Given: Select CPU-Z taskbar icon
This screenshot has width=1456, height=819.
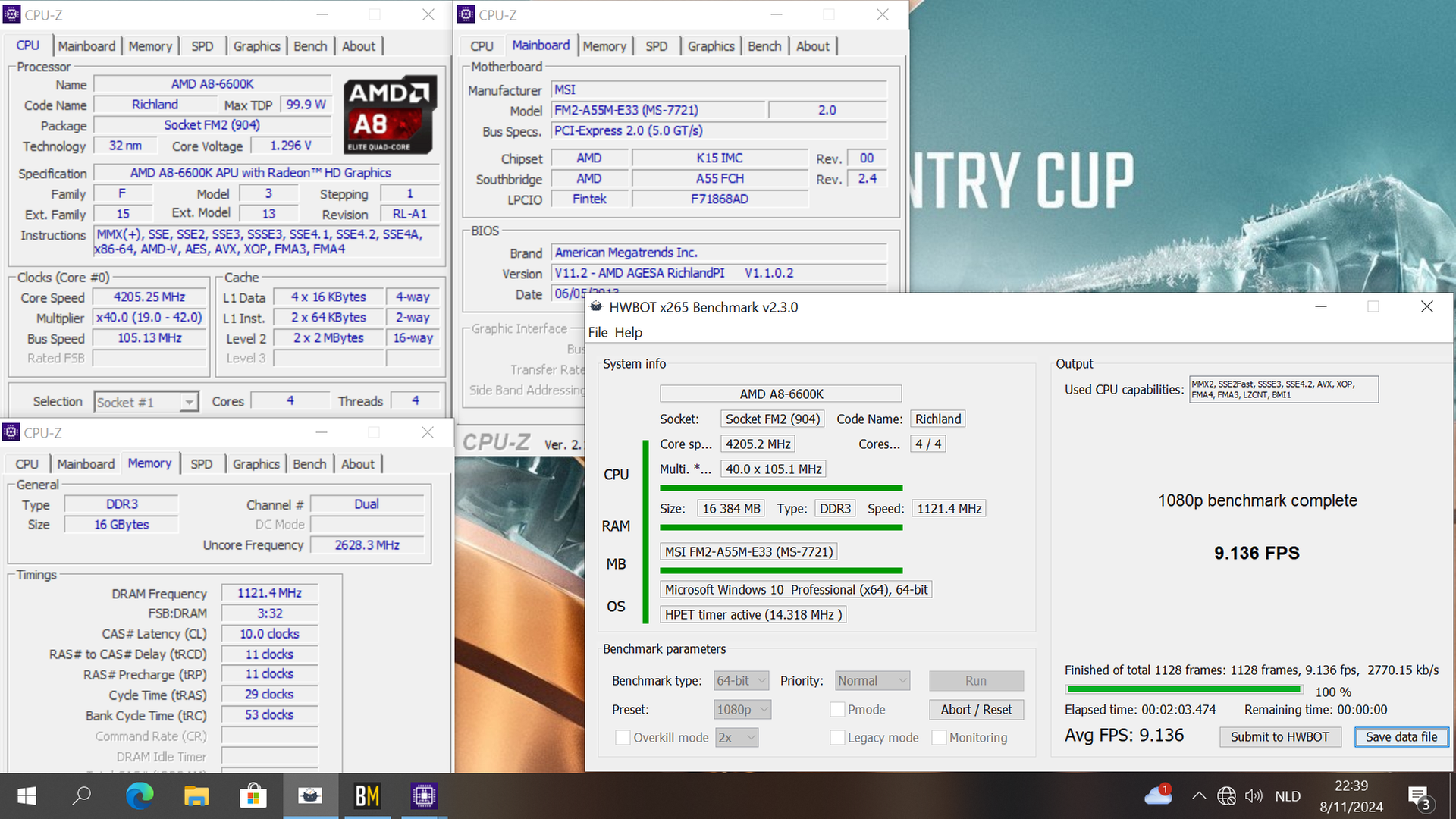Looking at the screenshot, I should pyautogui.click(x=424, y=796).
